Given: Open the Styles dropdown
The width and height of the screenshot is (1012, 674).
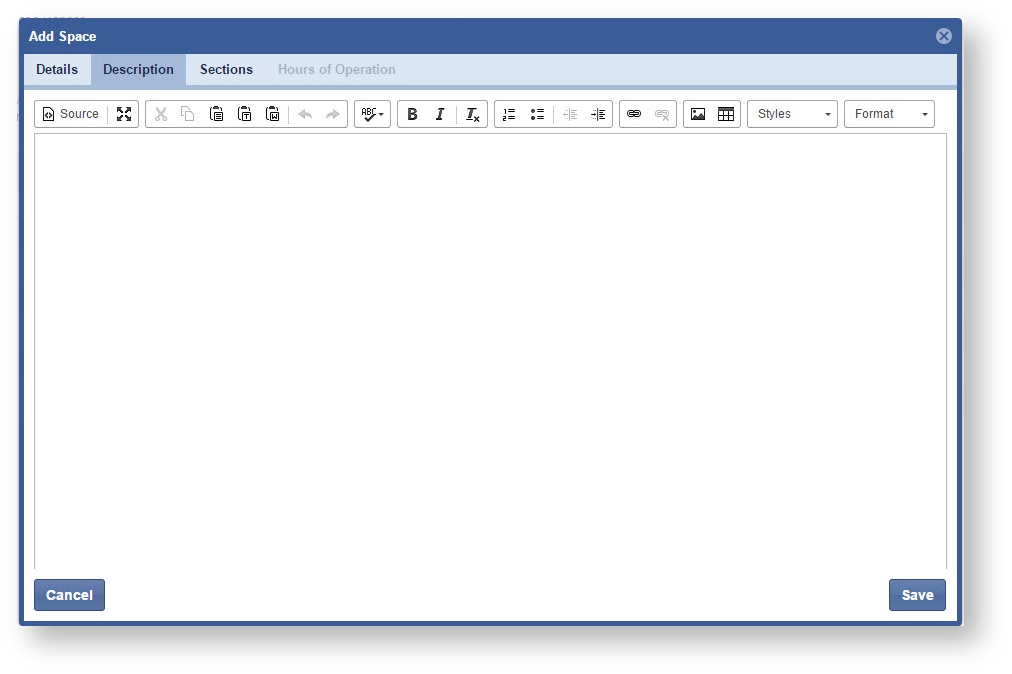Looking at the screenshot, I should click(792, 114).
